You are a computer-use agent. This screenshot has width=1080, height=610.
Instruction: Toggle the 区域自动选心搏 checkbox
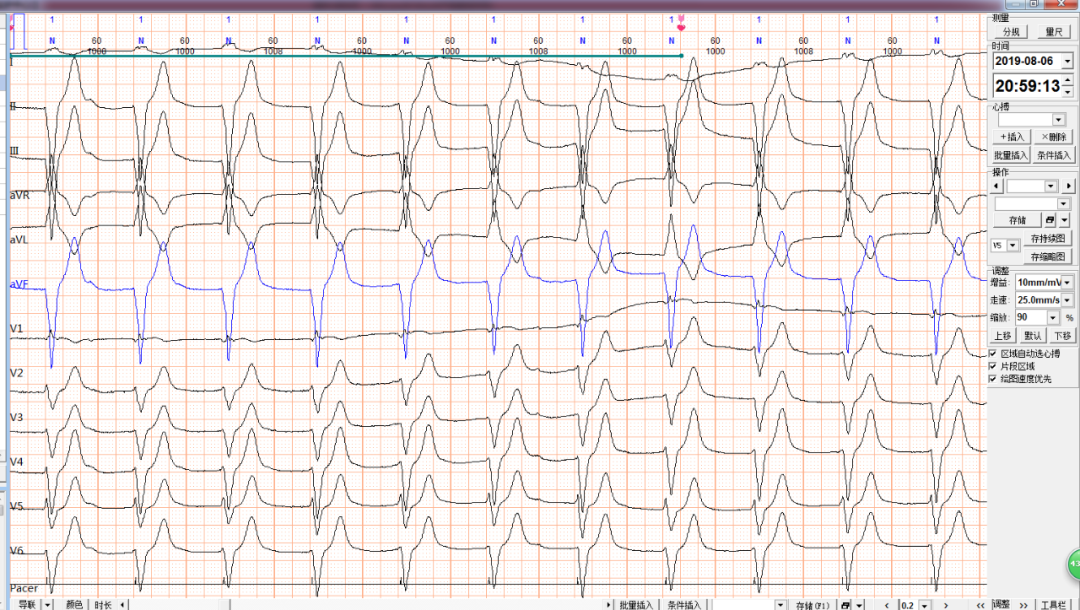click(993, 353)
